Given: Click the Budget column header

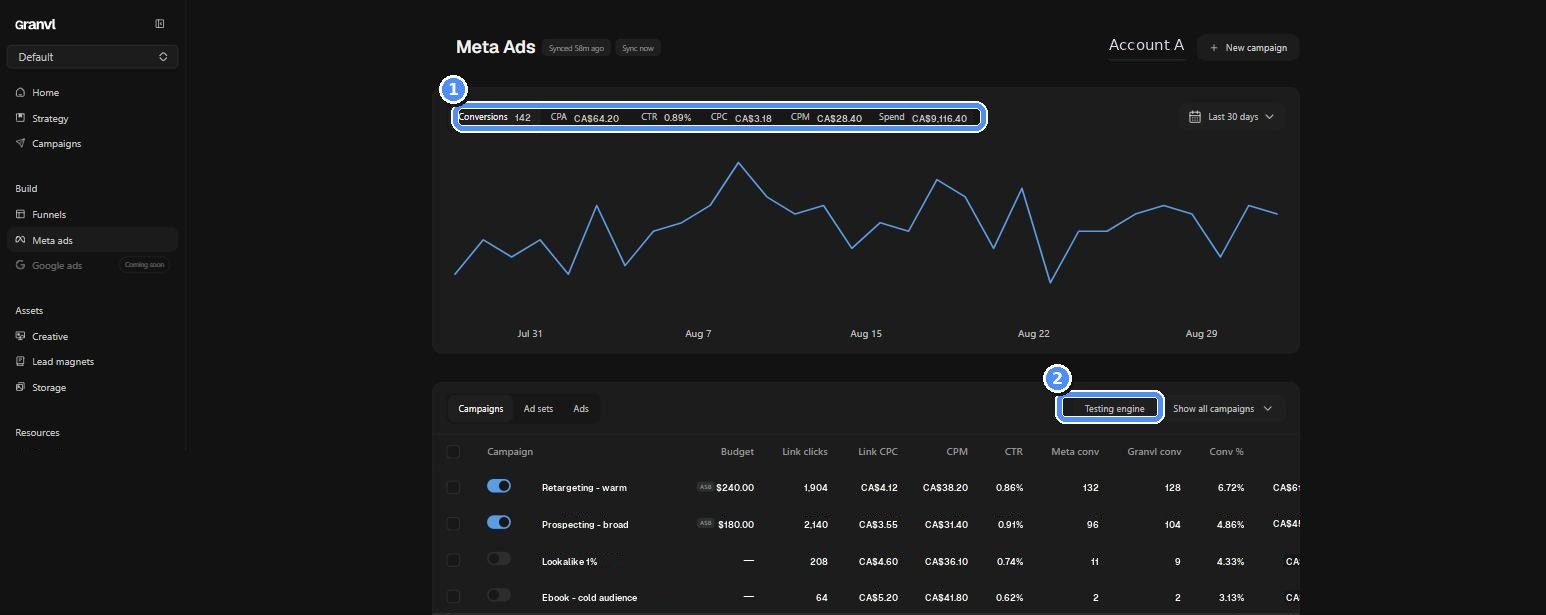Looking at the screenshot, I should tap(737, 452).
